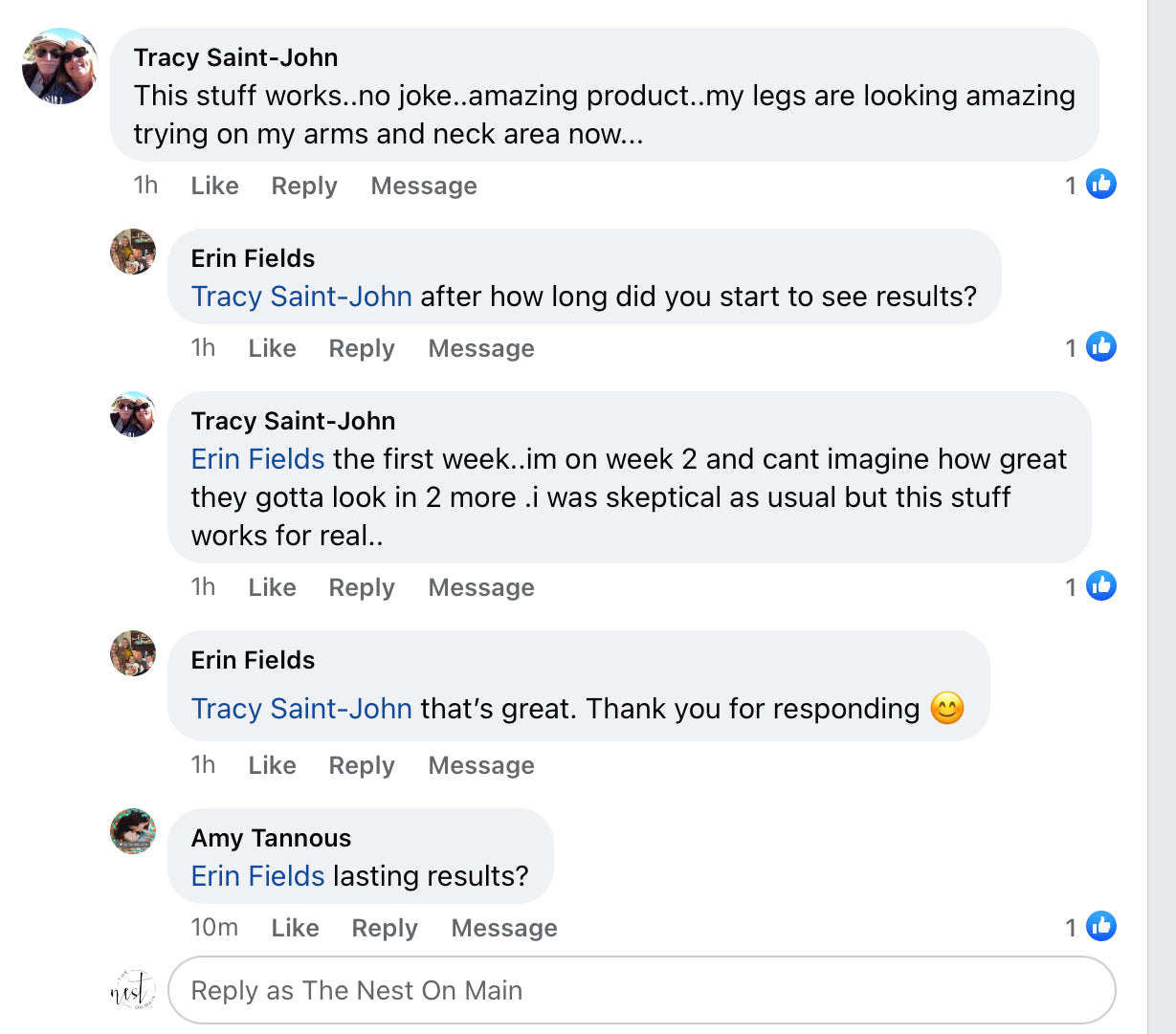The width and height of the screenshot is (1176, 1034).
Task: Message Amy Tannous from her comment
Action: click(504, 928)
